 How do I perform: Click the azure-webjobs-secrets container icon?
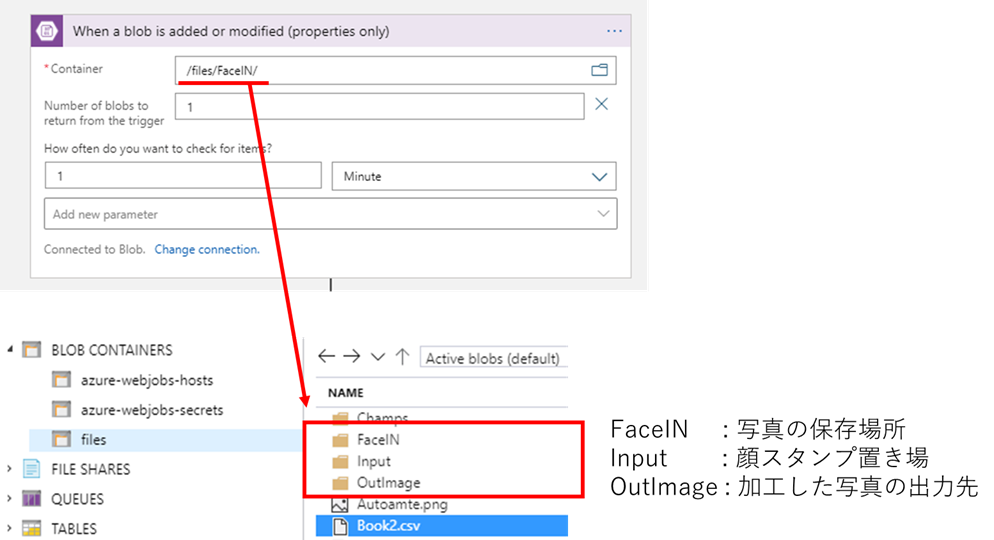point(61,409)
